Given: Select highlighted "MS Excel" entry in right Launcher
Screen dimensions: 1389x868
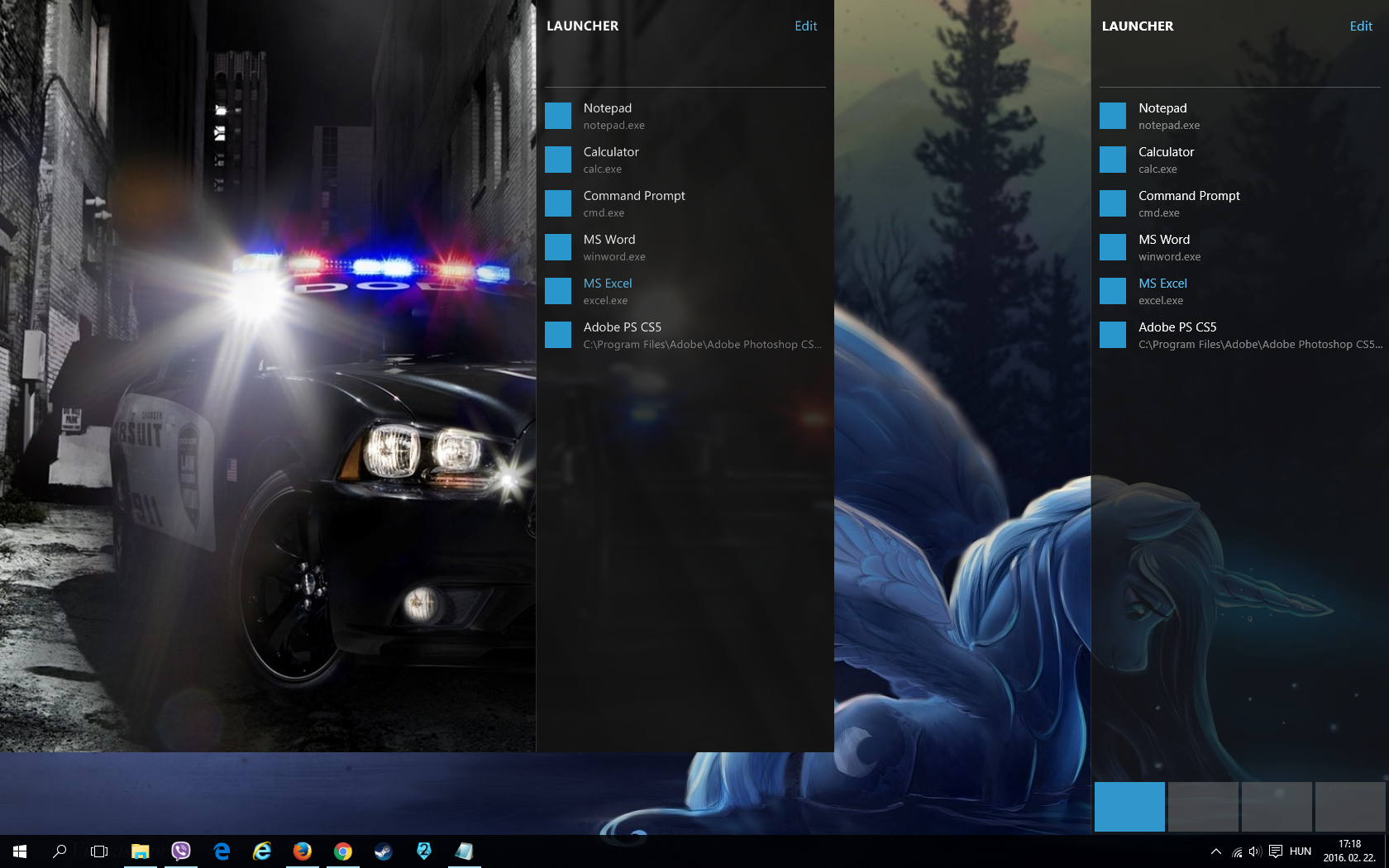Looking at the screenshot, I should 1240,291.
